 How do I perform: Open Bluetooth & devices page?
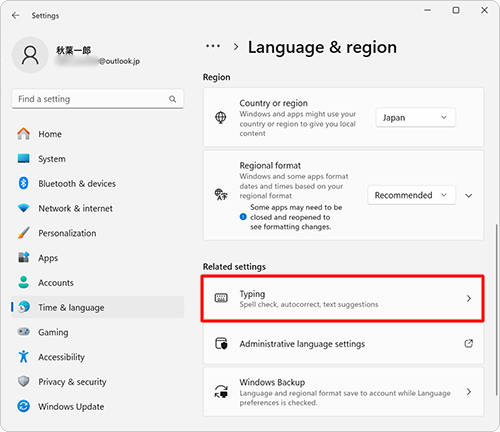(97, 183)
